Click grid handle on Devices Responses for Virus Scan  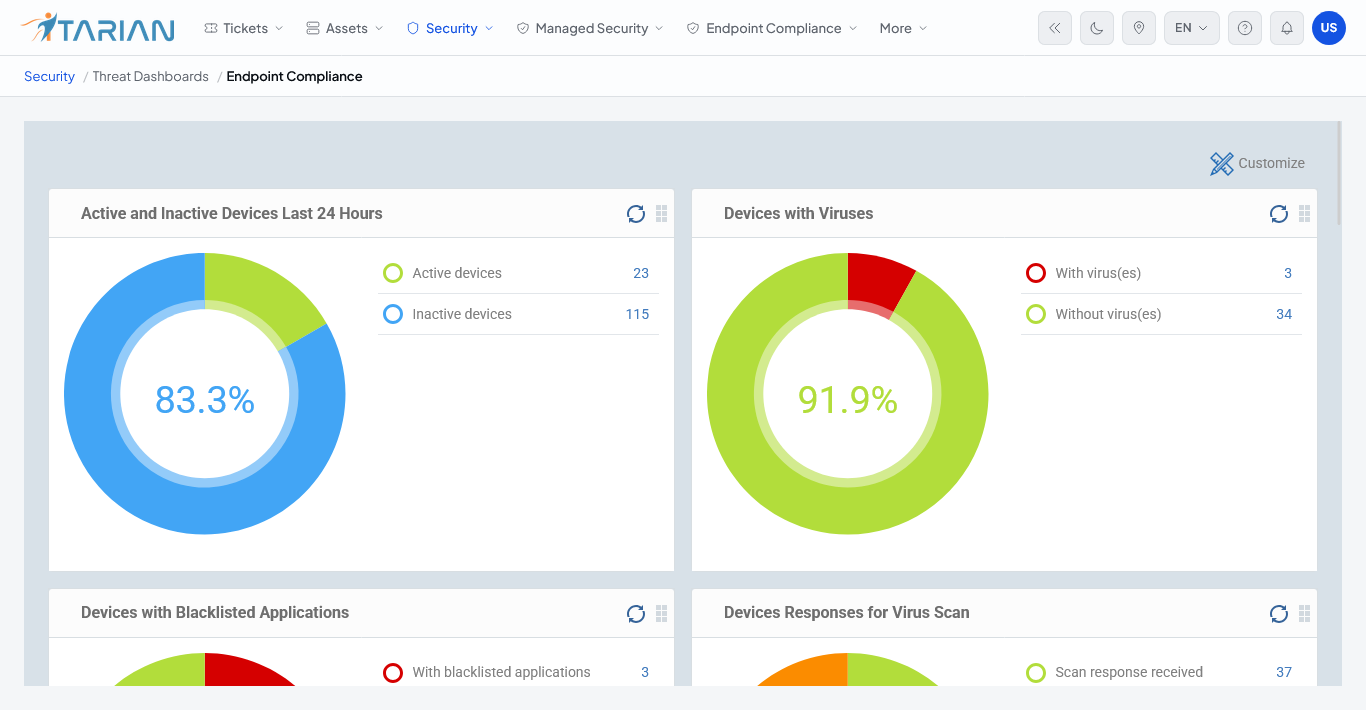pos(1304,613)
